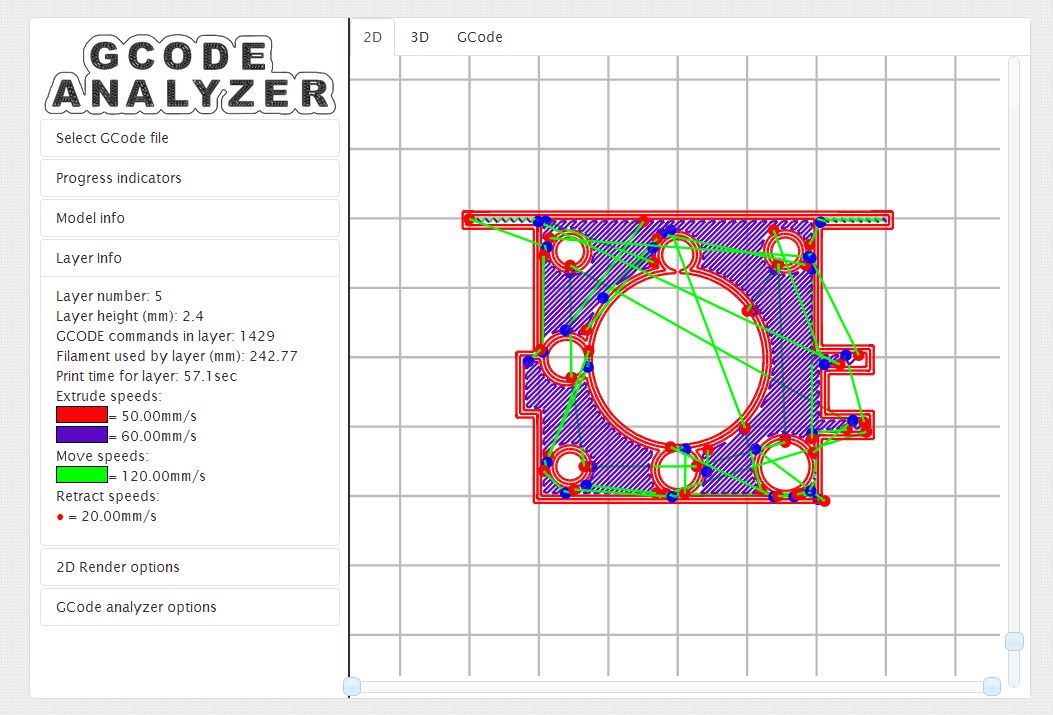Viewport: 1053px width, 715px height.
Task: Switch to the 3D view tab
Action: (420, 37)
